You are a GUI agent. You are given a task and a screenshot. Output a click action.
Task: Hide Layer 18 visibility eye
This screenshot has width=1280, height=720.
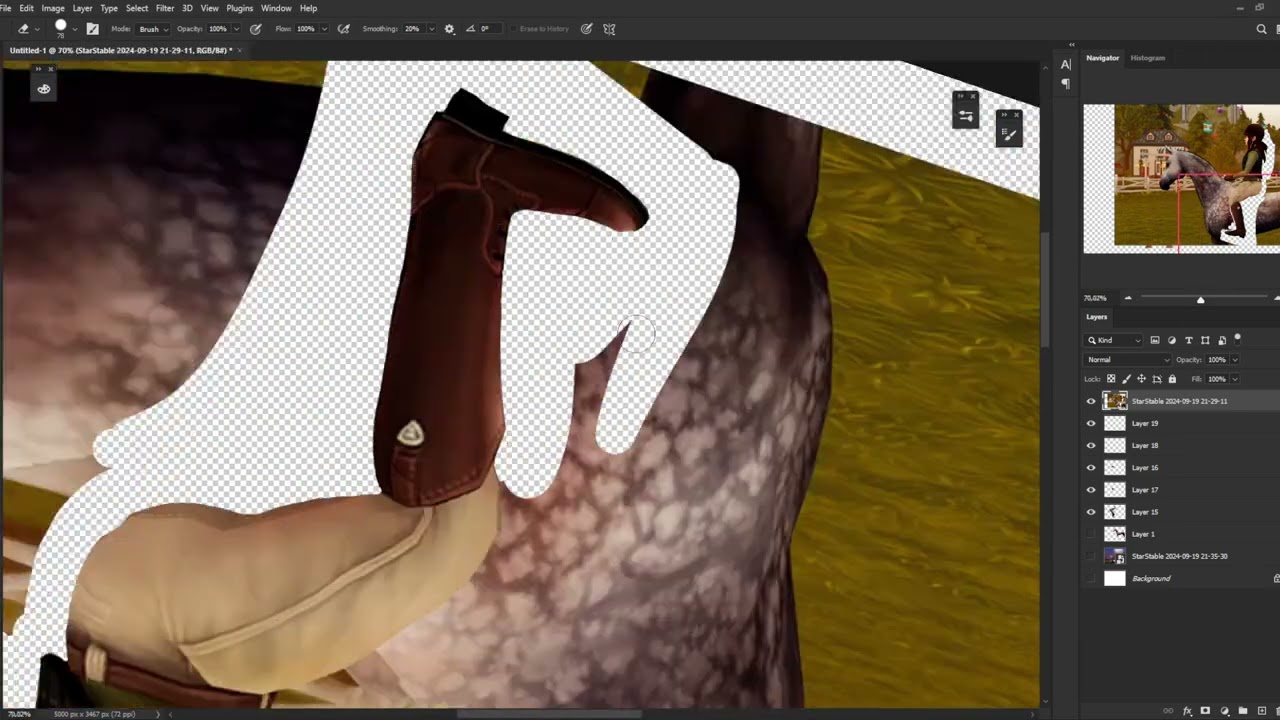coord(1091,445)
